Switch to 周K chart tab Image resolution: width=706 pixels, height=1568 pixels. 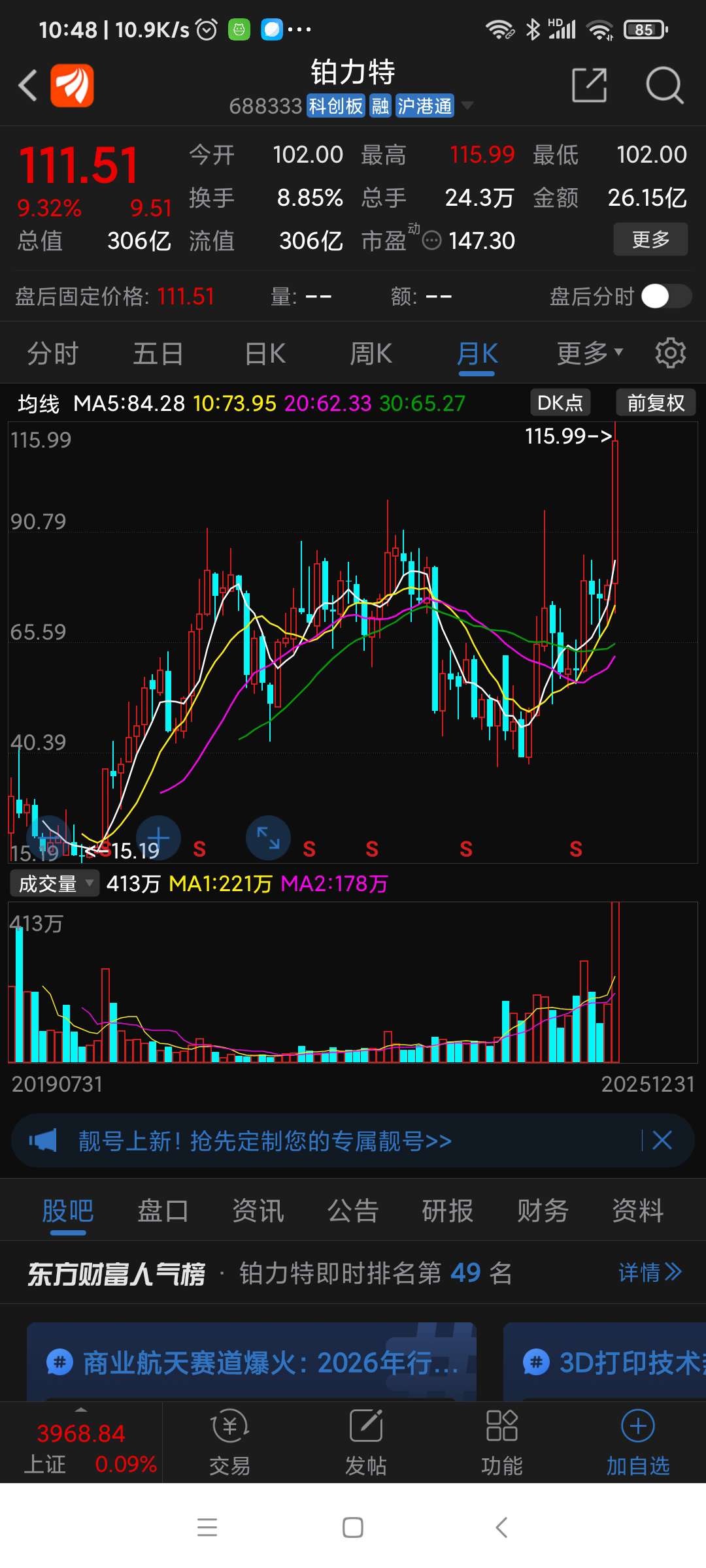pos(371,353)
